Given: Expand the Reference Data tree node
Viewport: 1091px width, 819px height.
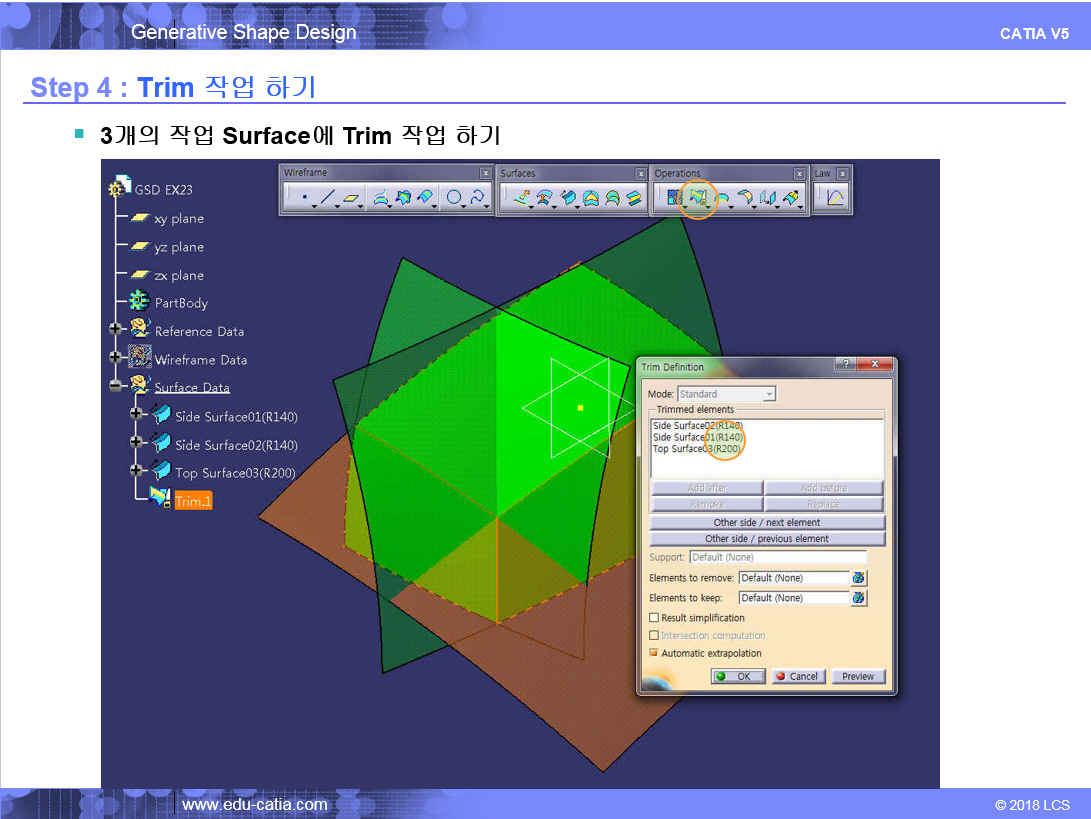Looking at the screenshot, I should (115, 330).
